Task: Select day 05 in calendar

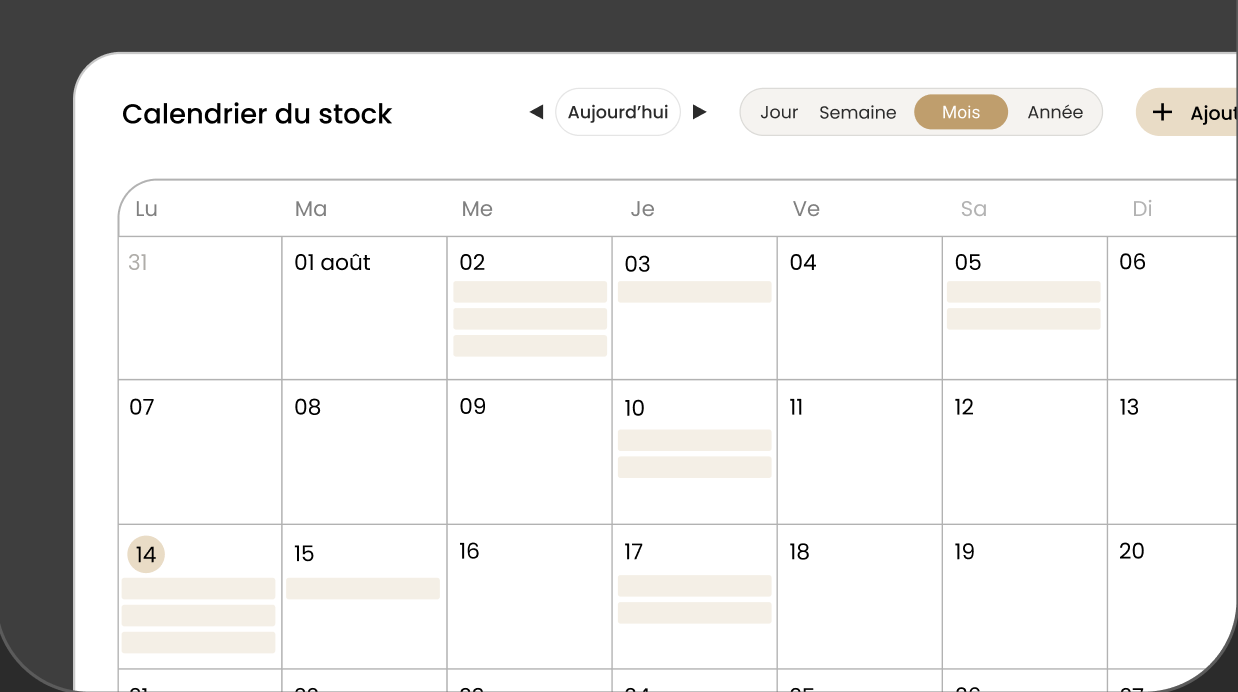Action: coord(968,262)
